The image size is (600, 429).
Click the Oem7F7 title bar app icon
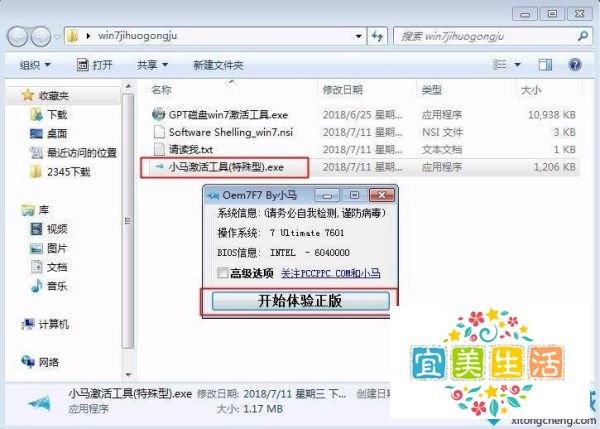[x=213, y=196]
